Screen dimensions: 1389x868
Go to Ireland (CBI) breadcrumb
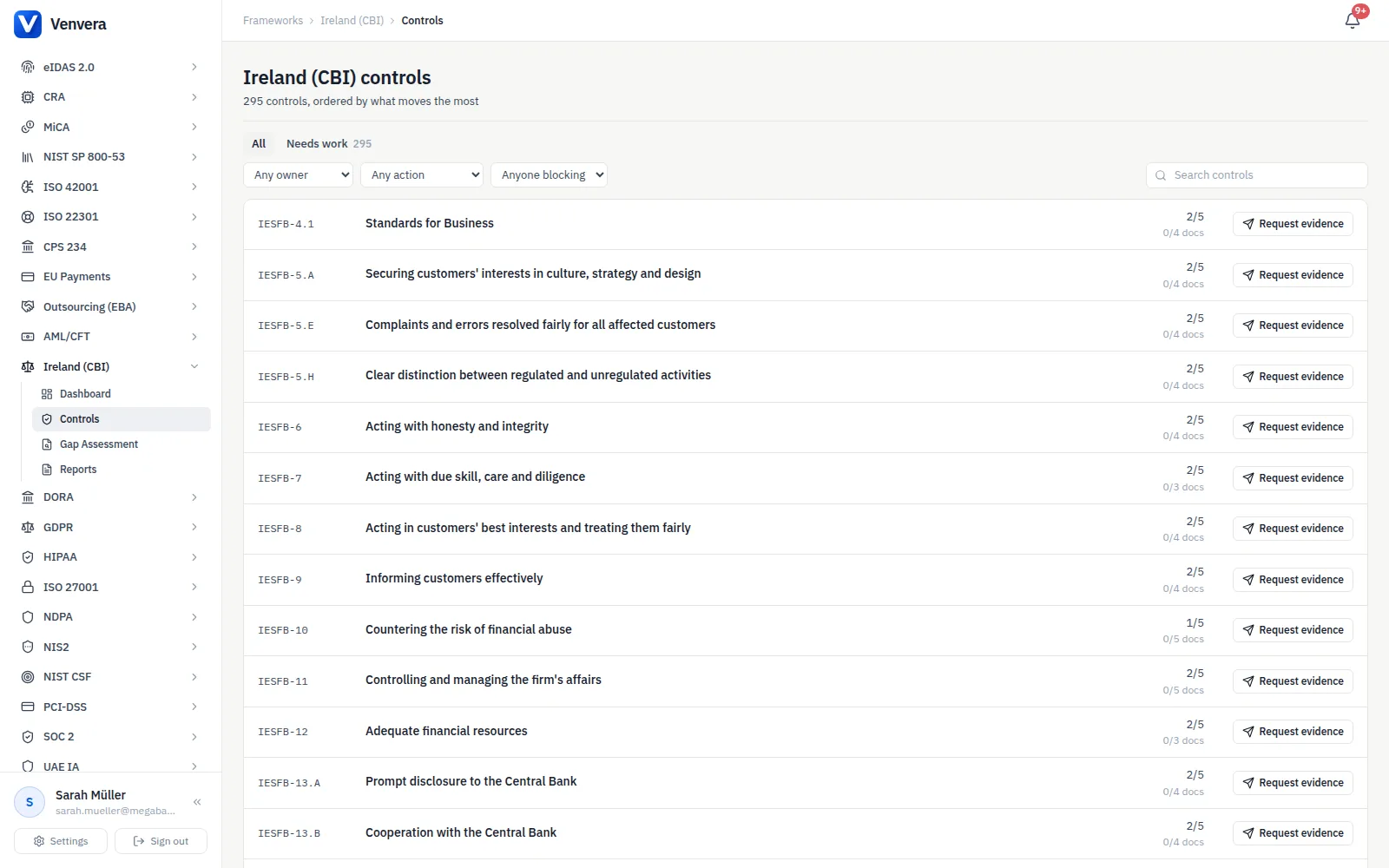point(352,21)
